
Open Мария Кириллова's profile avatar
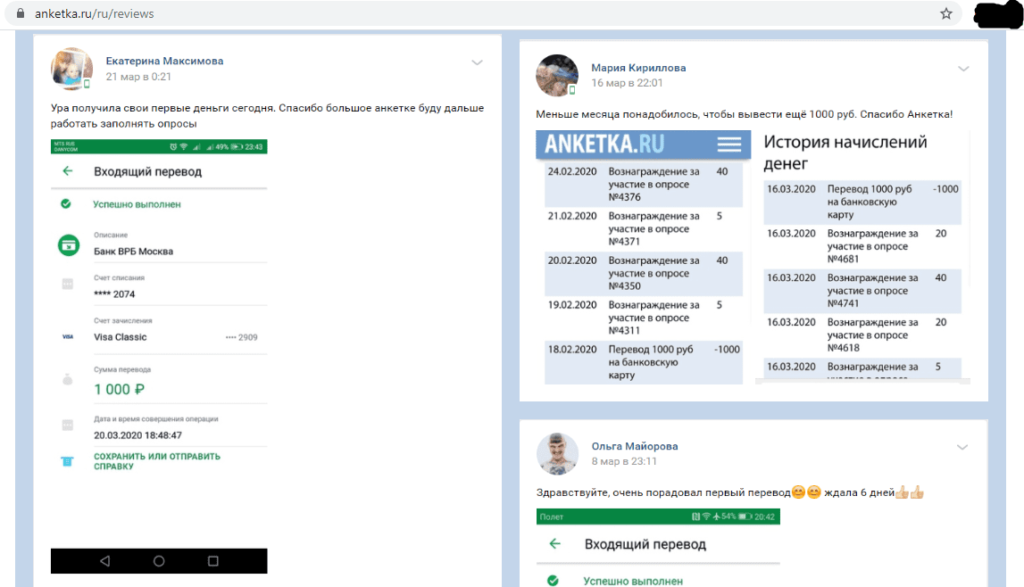[x=557, y=75]
